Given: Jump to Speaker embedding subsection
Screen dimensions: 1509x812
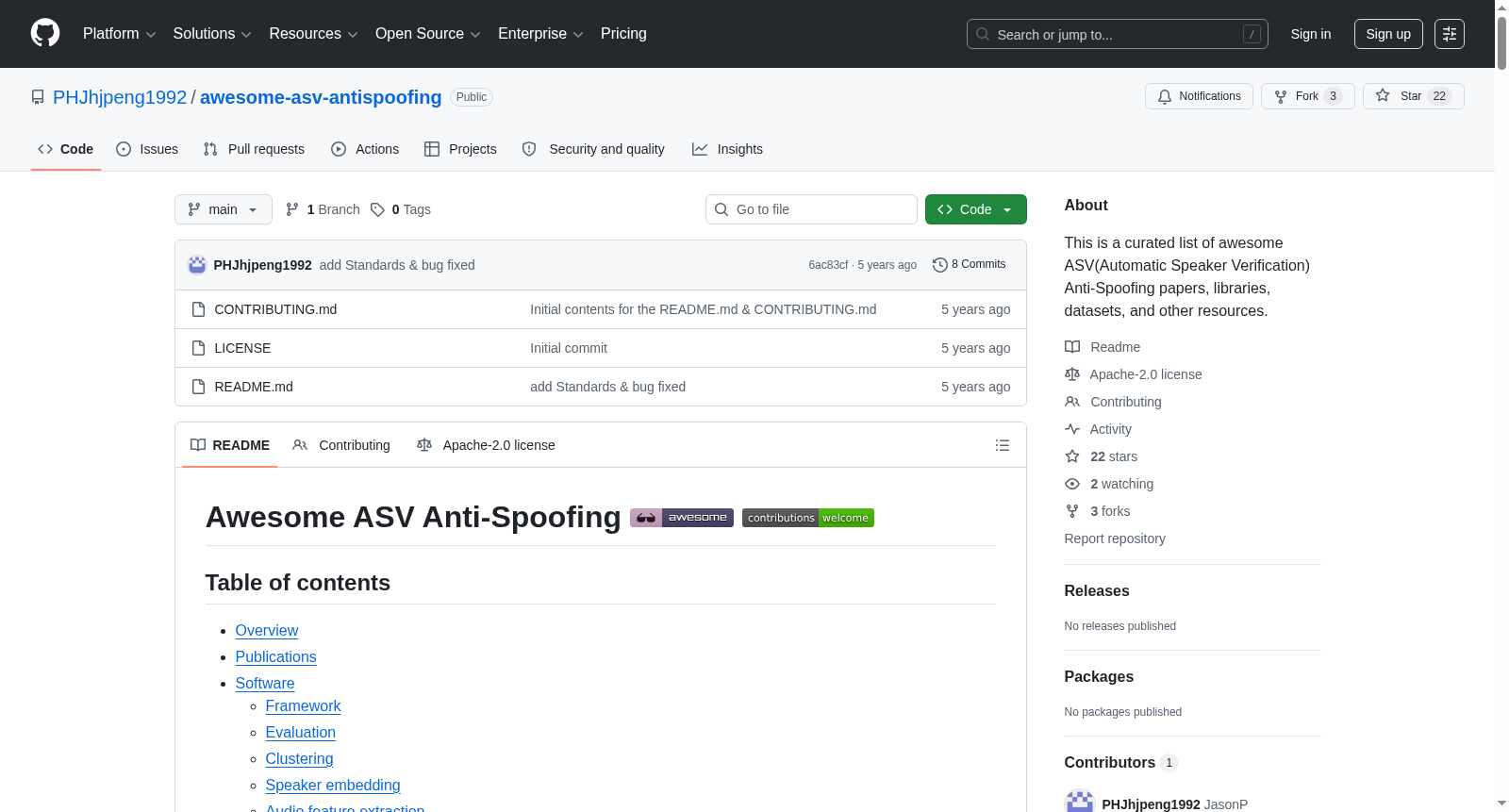Looking at the screenshot, I should [x=333, y=786].
